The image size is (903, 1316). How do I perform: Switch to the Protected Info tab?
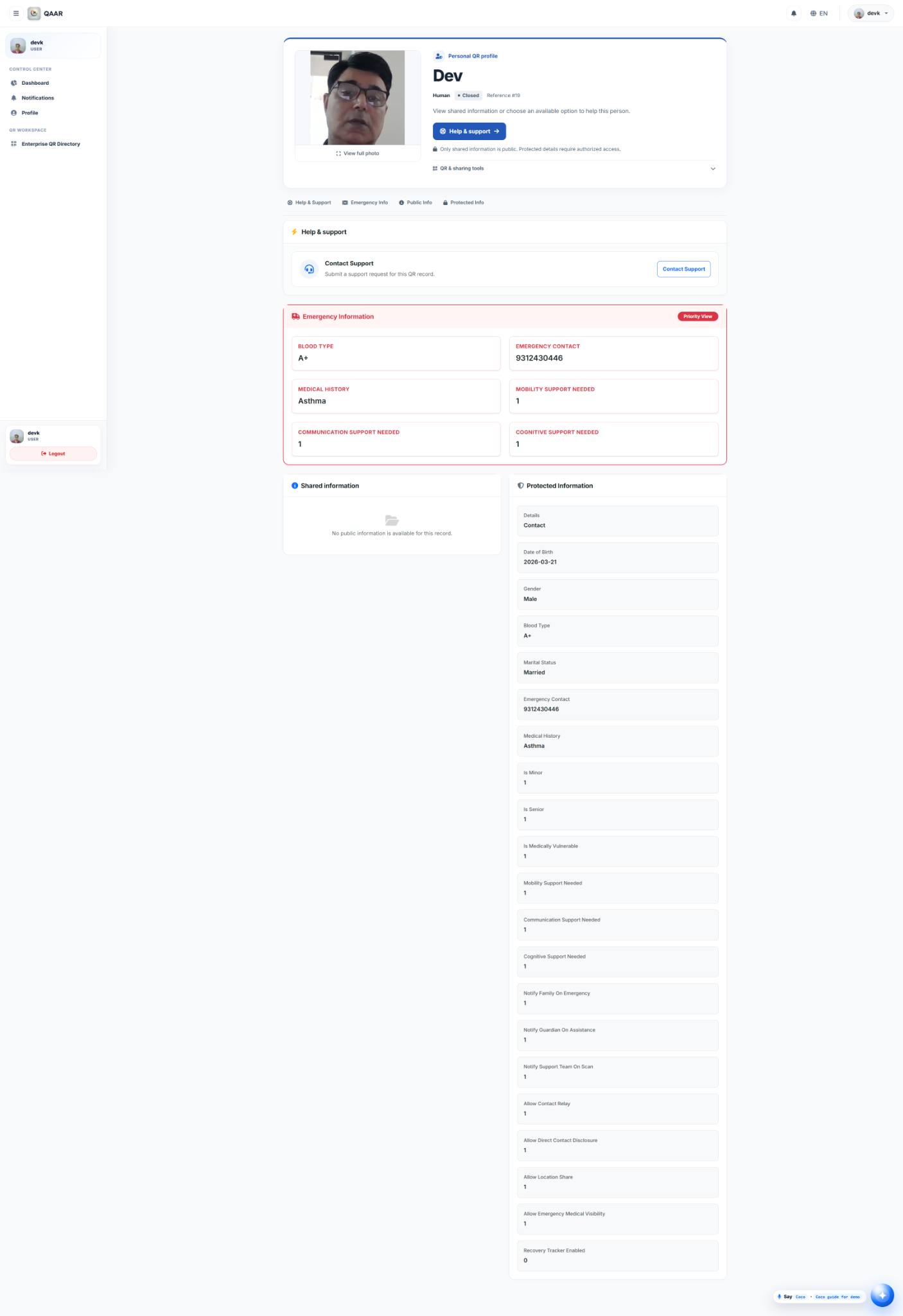pos(463,202)
